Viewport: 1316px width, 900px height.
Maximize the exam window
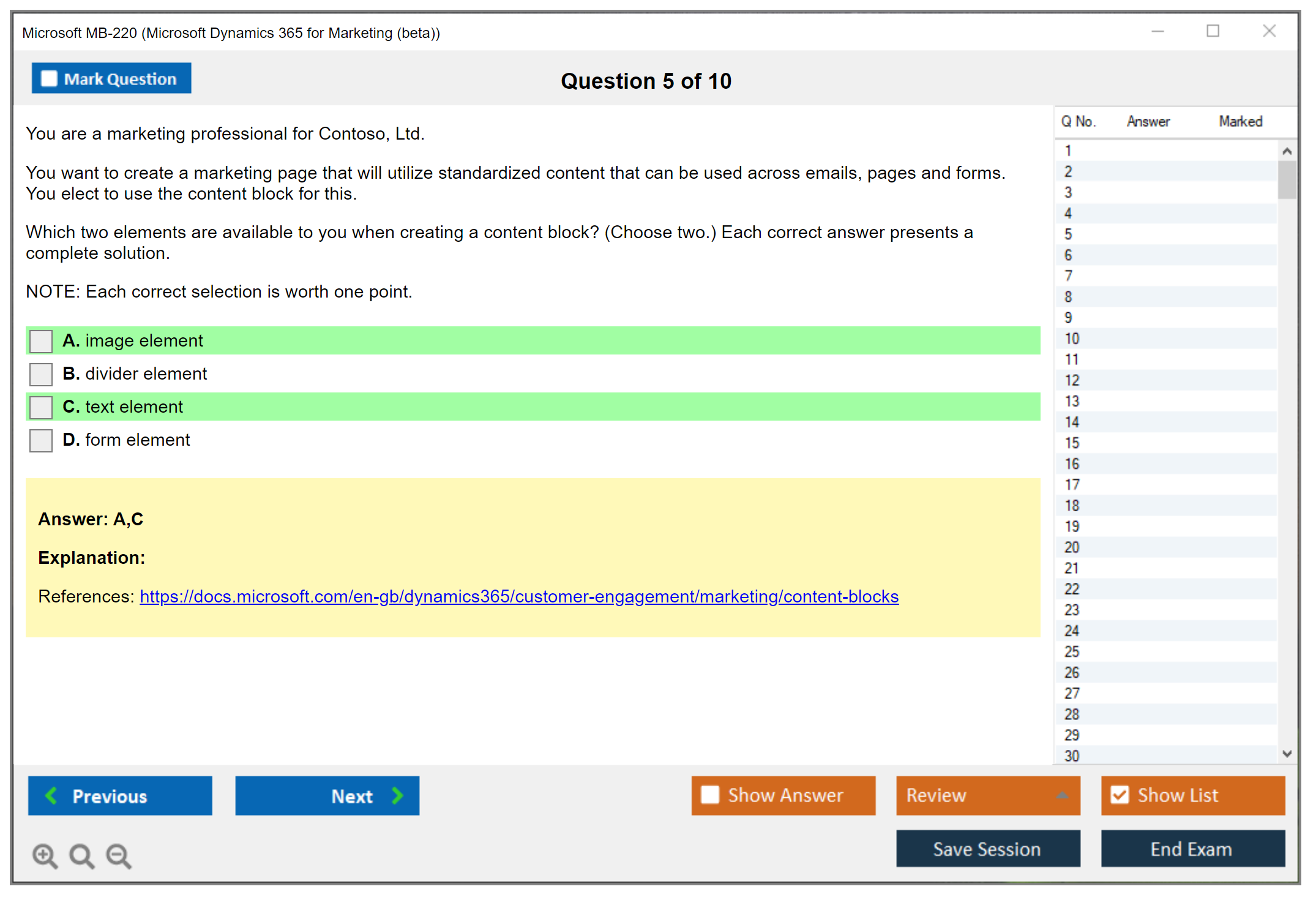pos(1213,31)
